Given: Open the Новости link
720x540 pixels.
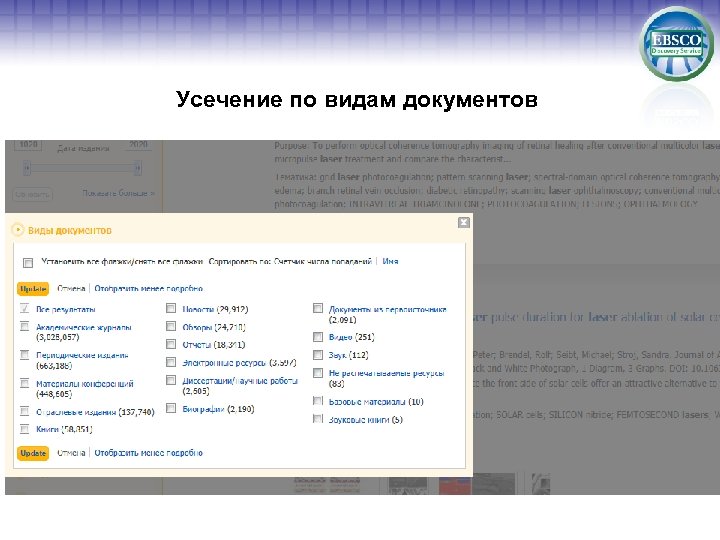Looking at the screenshot, I should [198, 309].
